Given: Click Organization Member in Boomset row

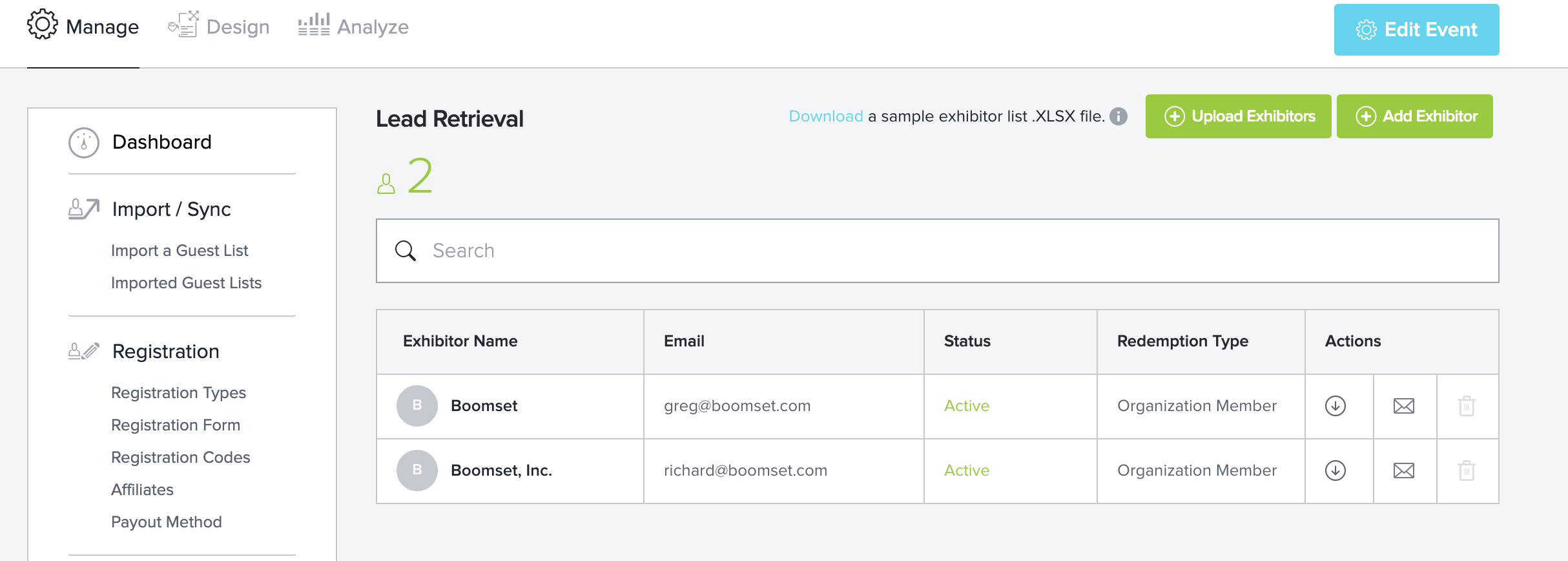Looking at the screenshot, I should (1197, 406).
